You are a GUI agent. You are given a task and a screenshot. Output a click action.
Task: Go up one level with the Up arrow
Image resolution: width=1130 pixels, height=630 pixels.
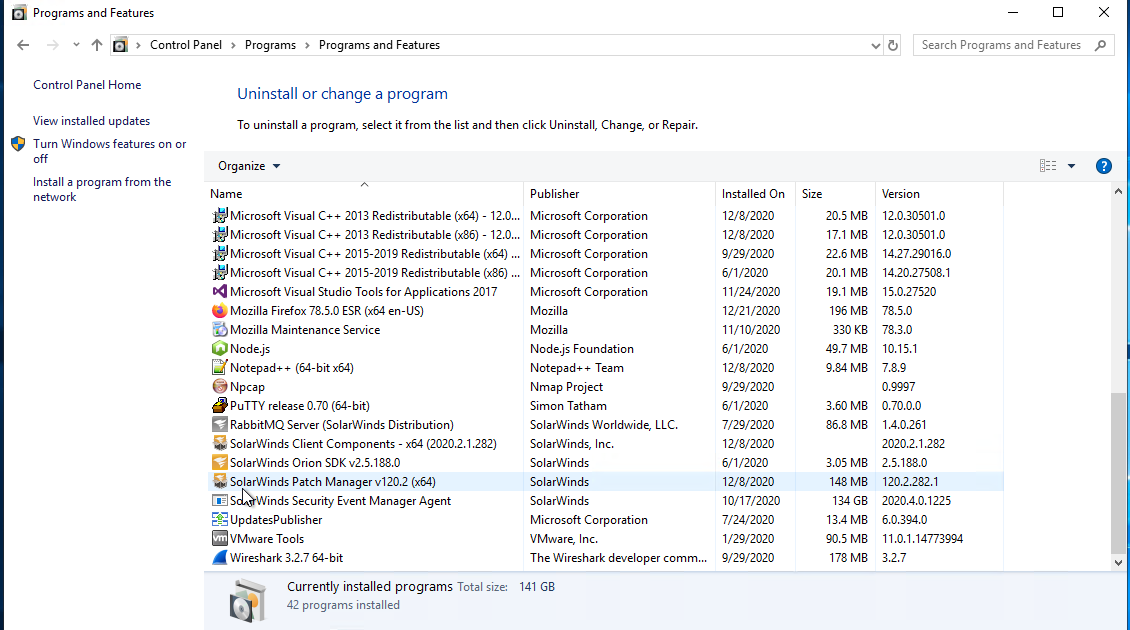(x=97, y=45)
